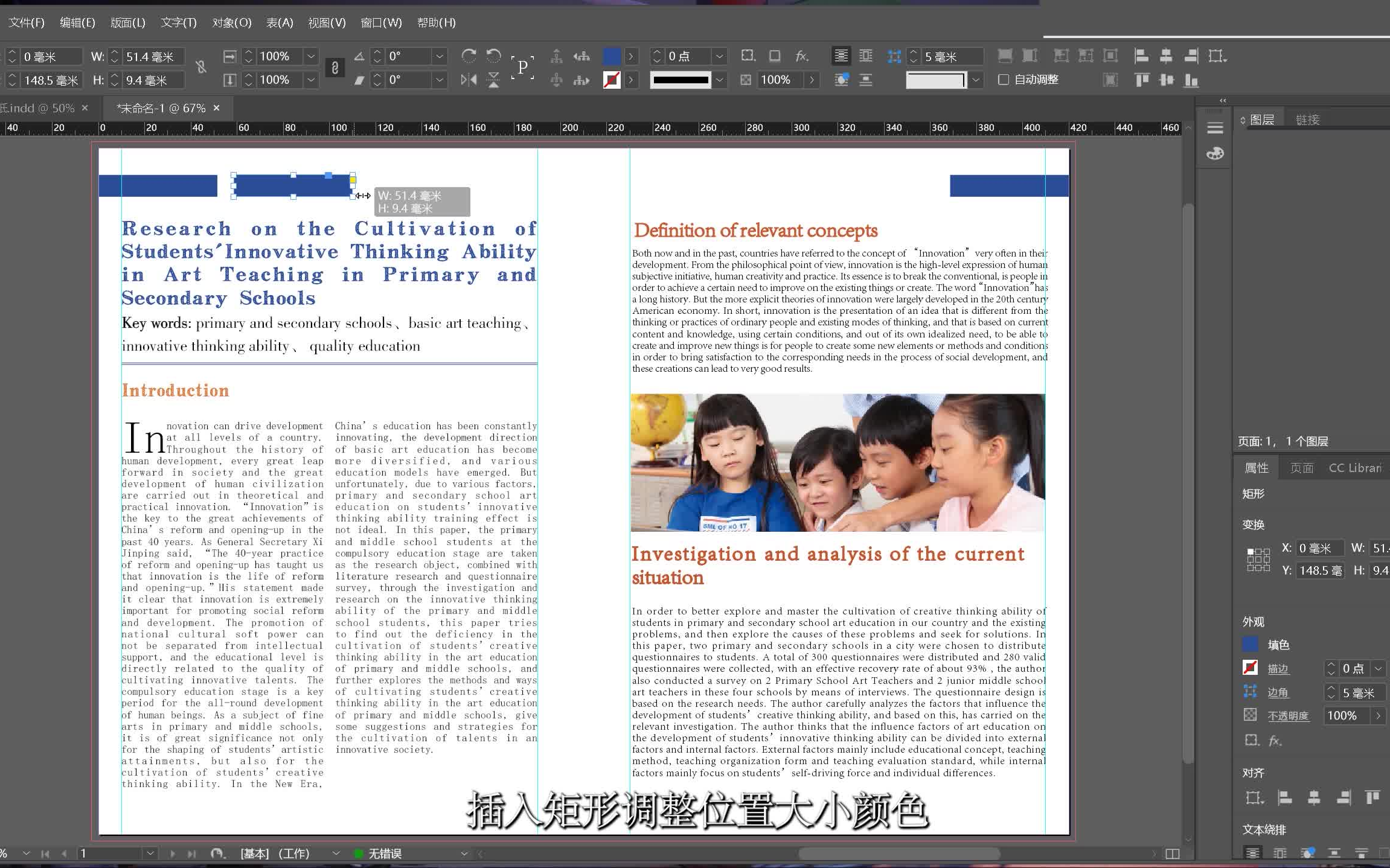
Task: Open the 对象(O) menu
Action: click(x=231, y=22)
